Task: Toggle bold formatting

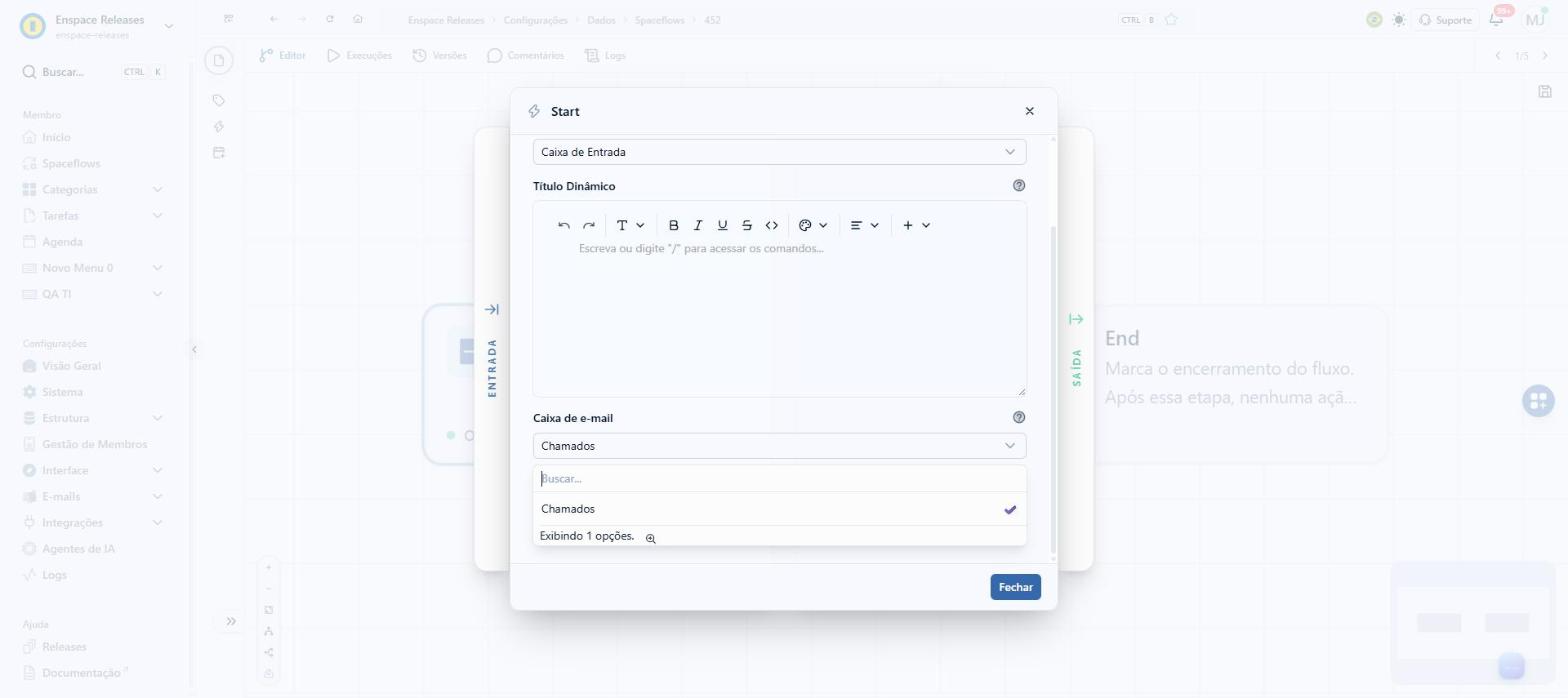Action: point(674,226)
